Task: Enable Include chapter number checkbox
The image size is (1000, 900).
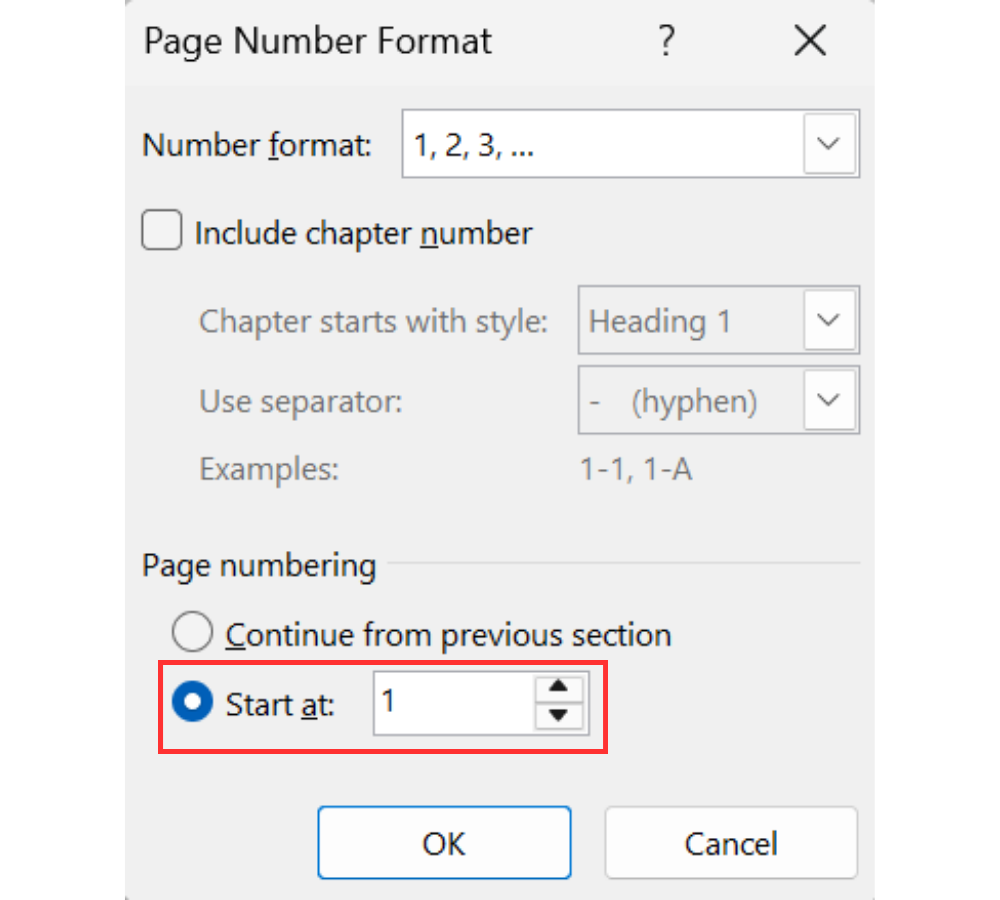Action: coord(161,230)
